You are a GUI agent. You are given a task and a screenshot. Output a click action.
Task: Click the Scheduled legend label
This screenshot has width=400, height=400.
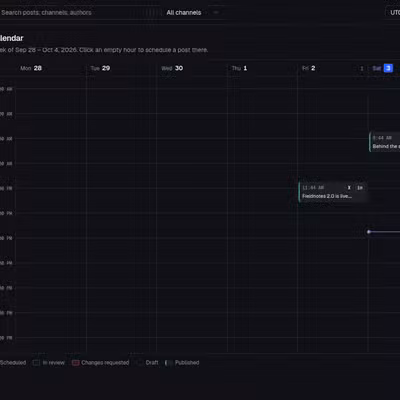coord(13,363)
